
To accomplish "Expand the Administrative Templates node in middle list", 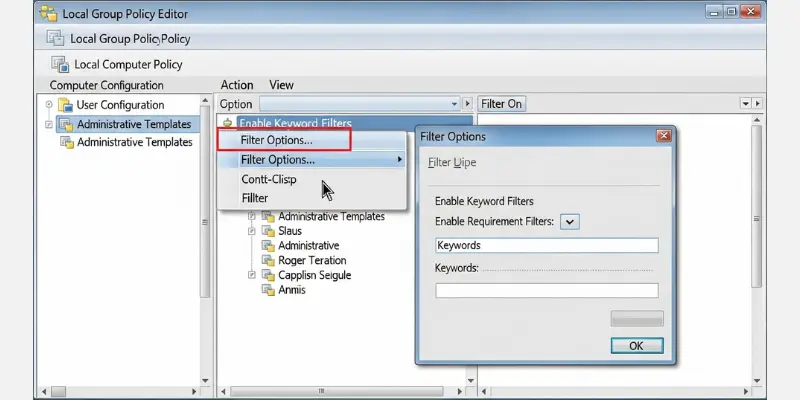I will point(252,216).
